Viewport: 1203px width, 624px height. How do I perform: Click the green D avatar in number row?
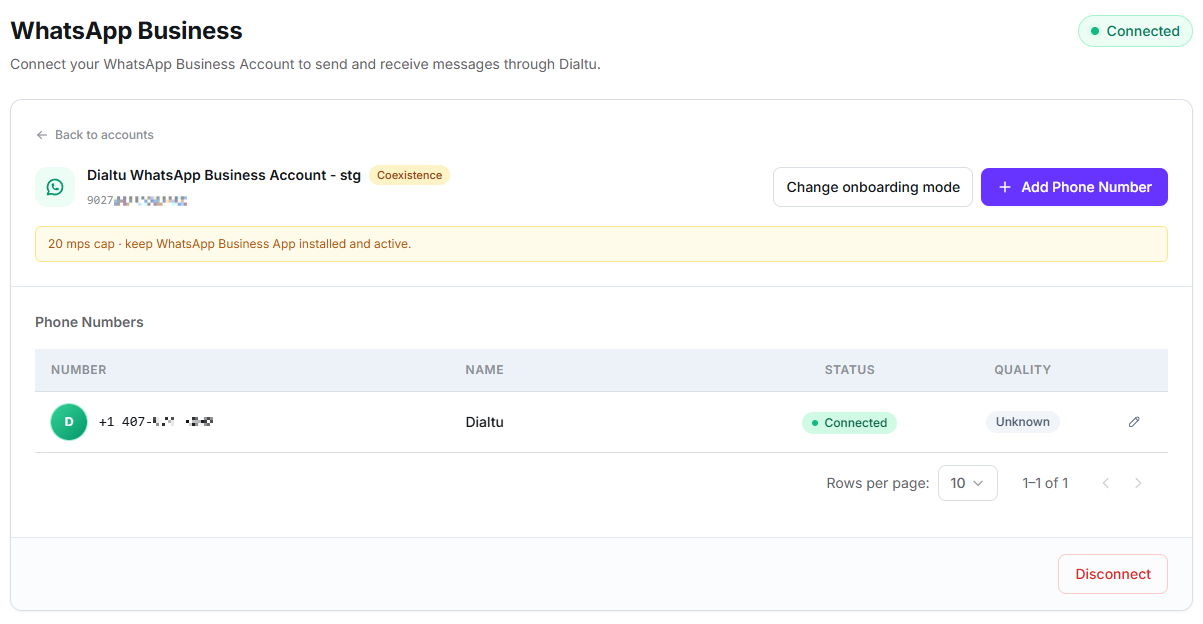tap(69, 422)
